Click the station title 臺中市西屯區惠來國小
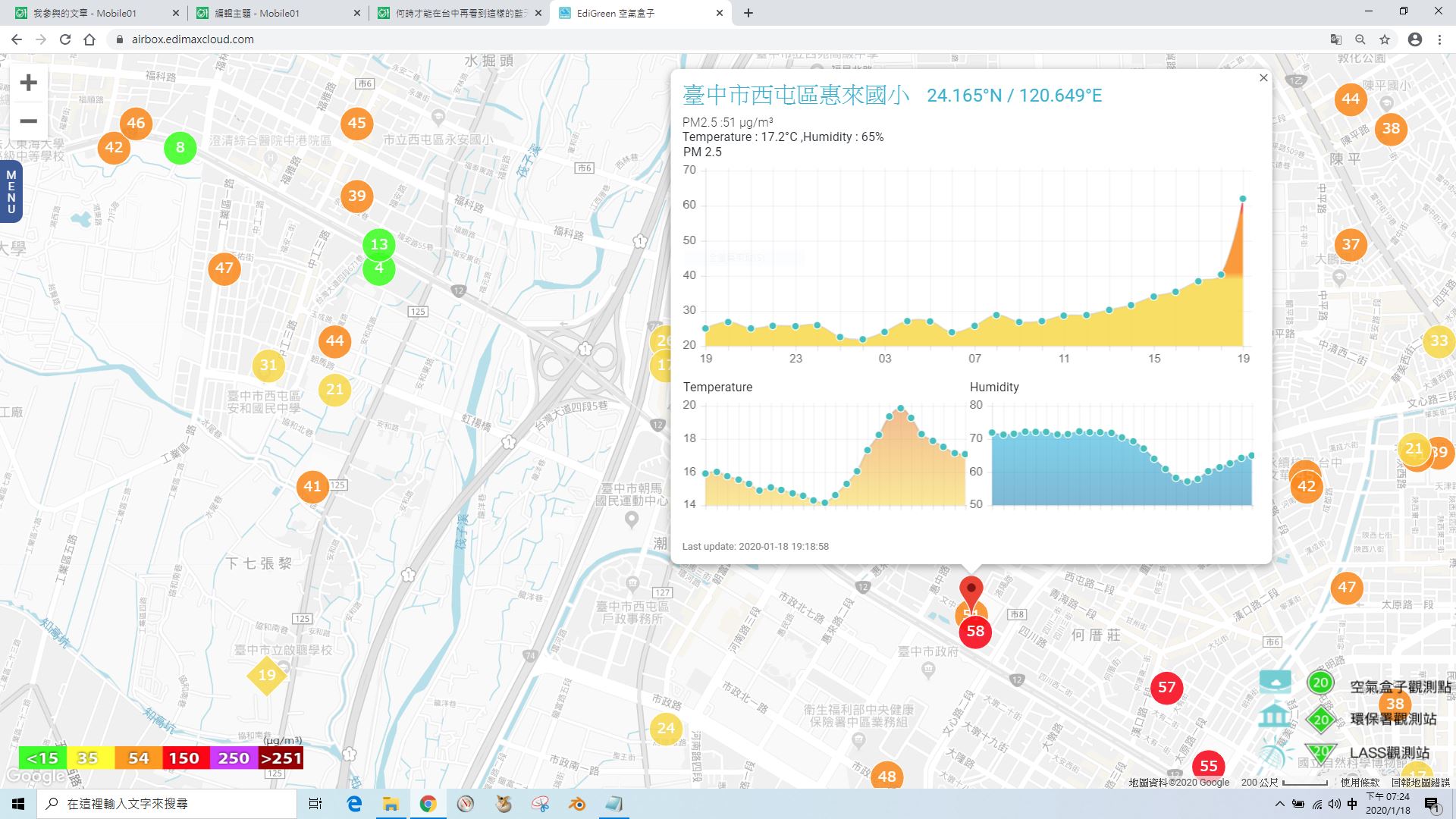The height and width of the screenshot is (819, 1456). 796,95
